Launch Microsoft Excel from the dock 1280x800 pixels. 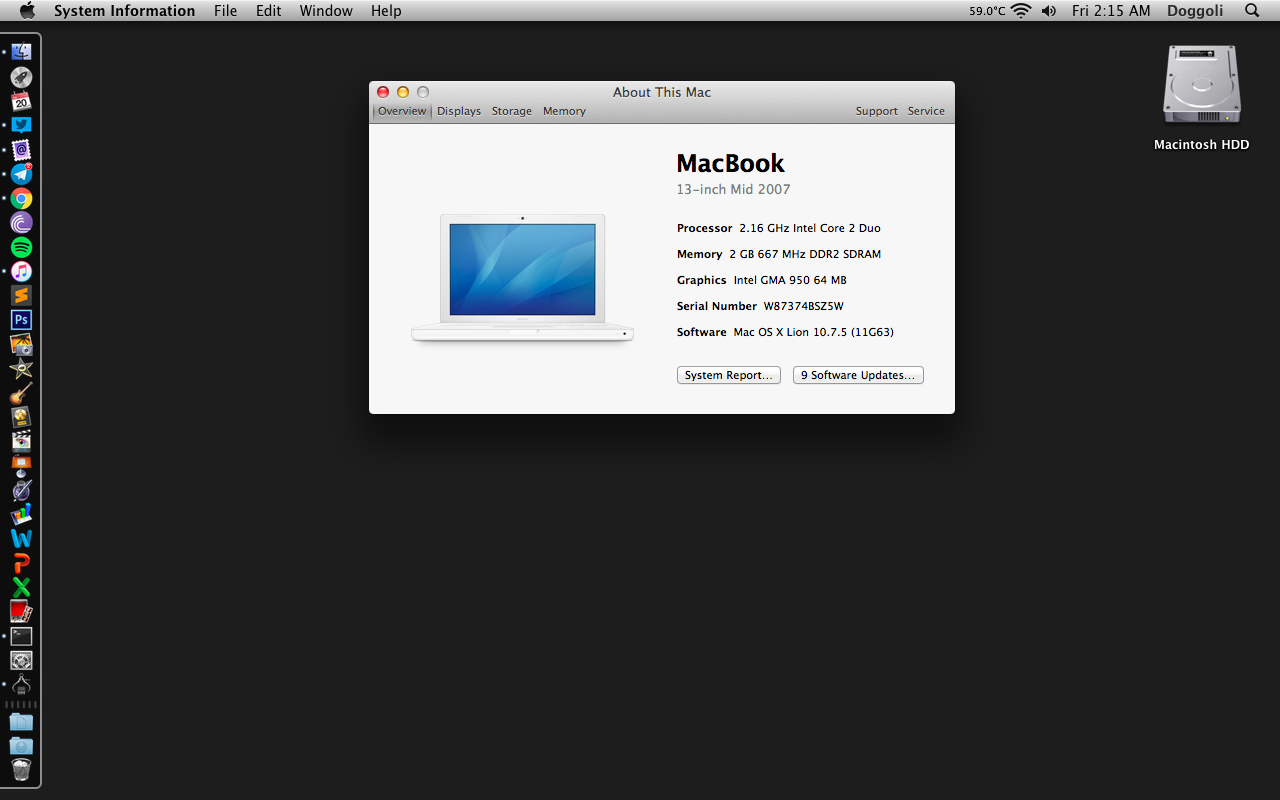(21, 587)
